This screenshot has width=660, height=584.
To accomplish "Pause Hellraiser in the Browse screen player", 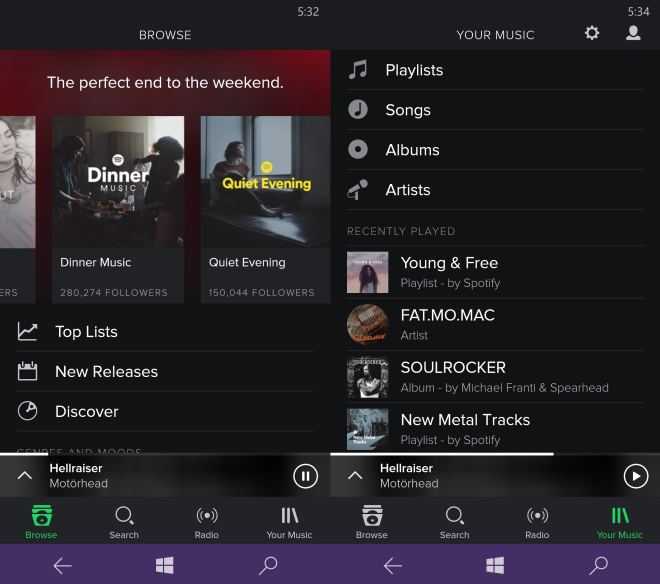I will [305, 476].
